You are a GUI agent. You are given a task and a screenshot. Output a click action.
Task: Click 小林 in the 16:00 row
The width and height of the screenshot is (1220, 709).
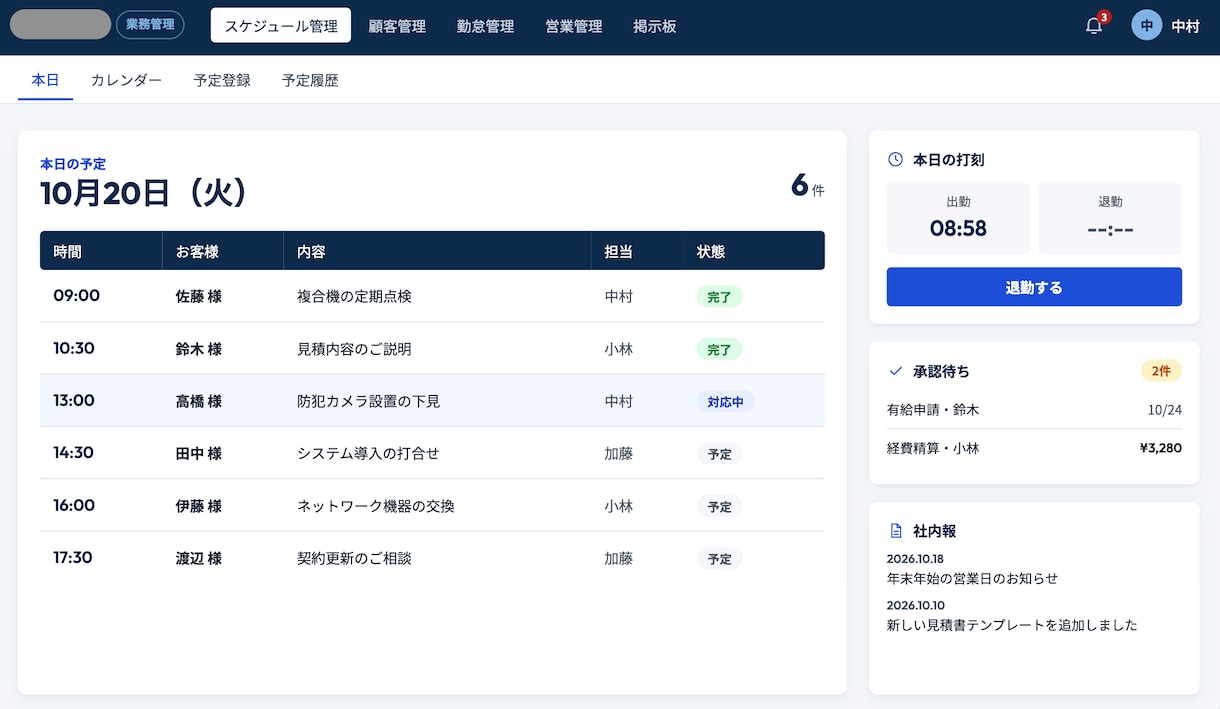click(619, 506)
